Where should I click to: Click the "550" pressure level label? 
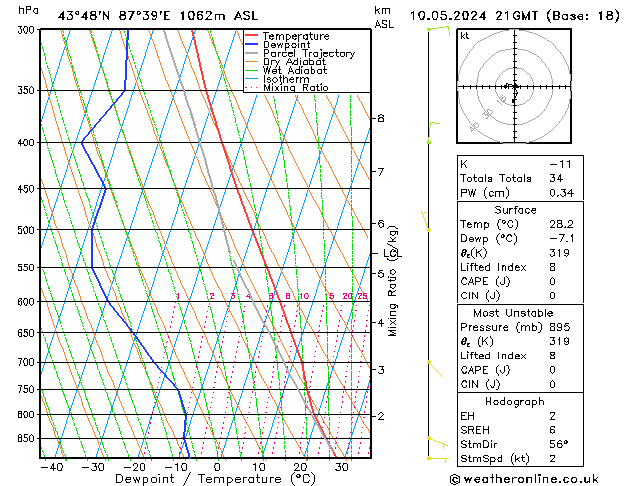pos(28,267)
